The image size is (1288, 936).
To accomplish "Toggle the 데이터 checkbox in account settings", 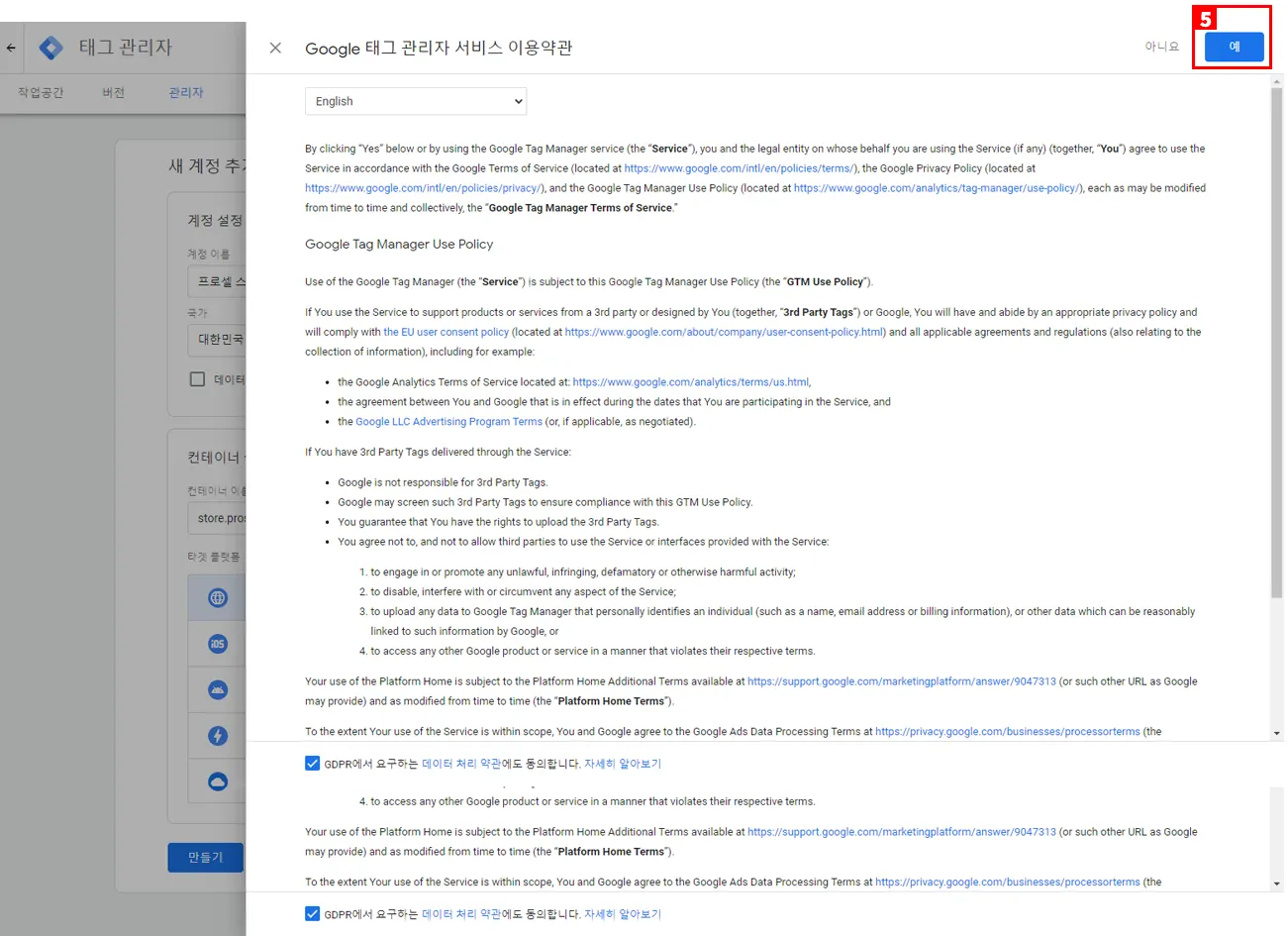I will 197,379.
